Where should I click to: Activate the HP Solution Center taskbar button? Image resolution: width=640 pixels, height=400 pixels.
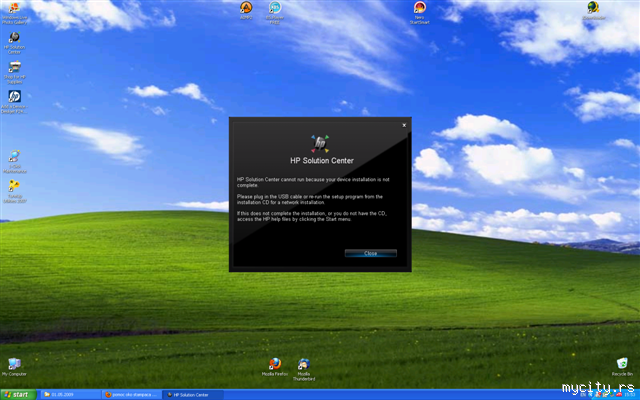[193, 395]
